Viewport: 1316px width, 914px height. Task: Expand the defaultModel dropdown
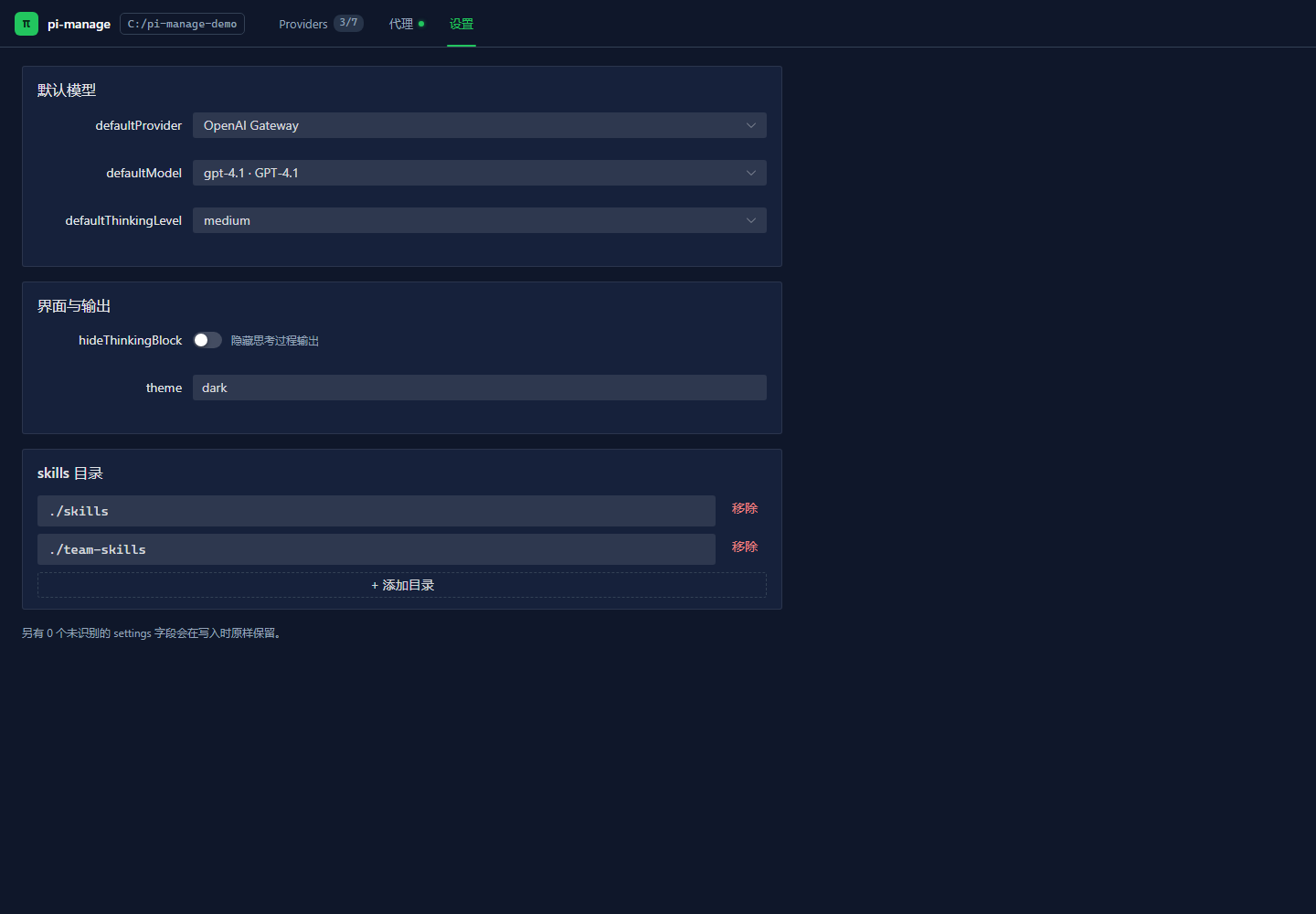480,173
